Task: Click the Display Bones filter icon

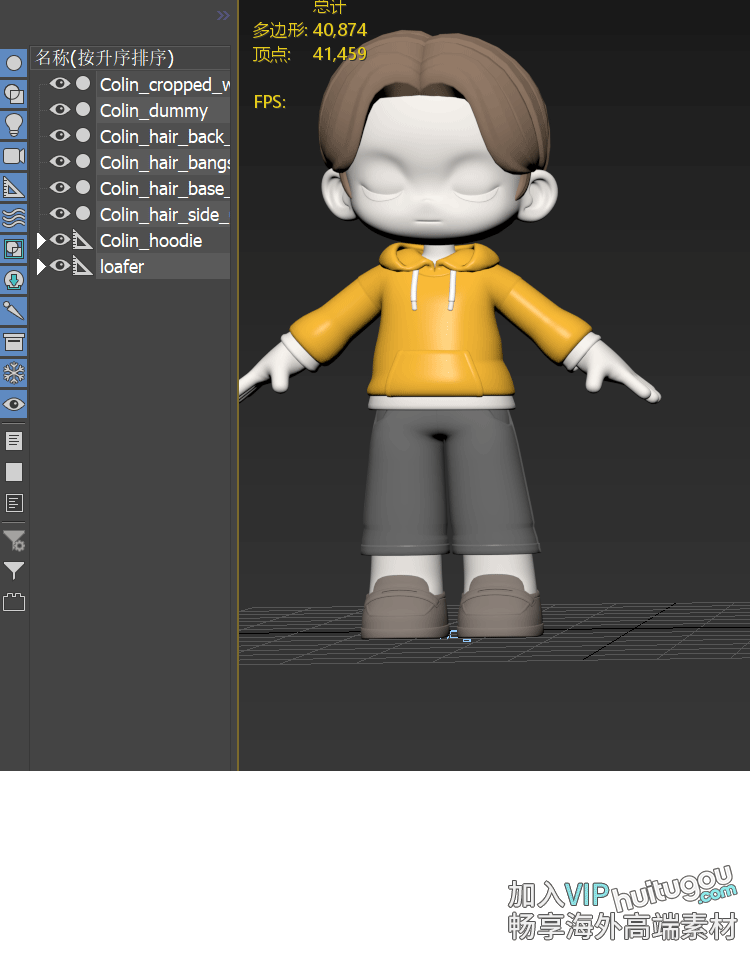Action: coord(14,311)
